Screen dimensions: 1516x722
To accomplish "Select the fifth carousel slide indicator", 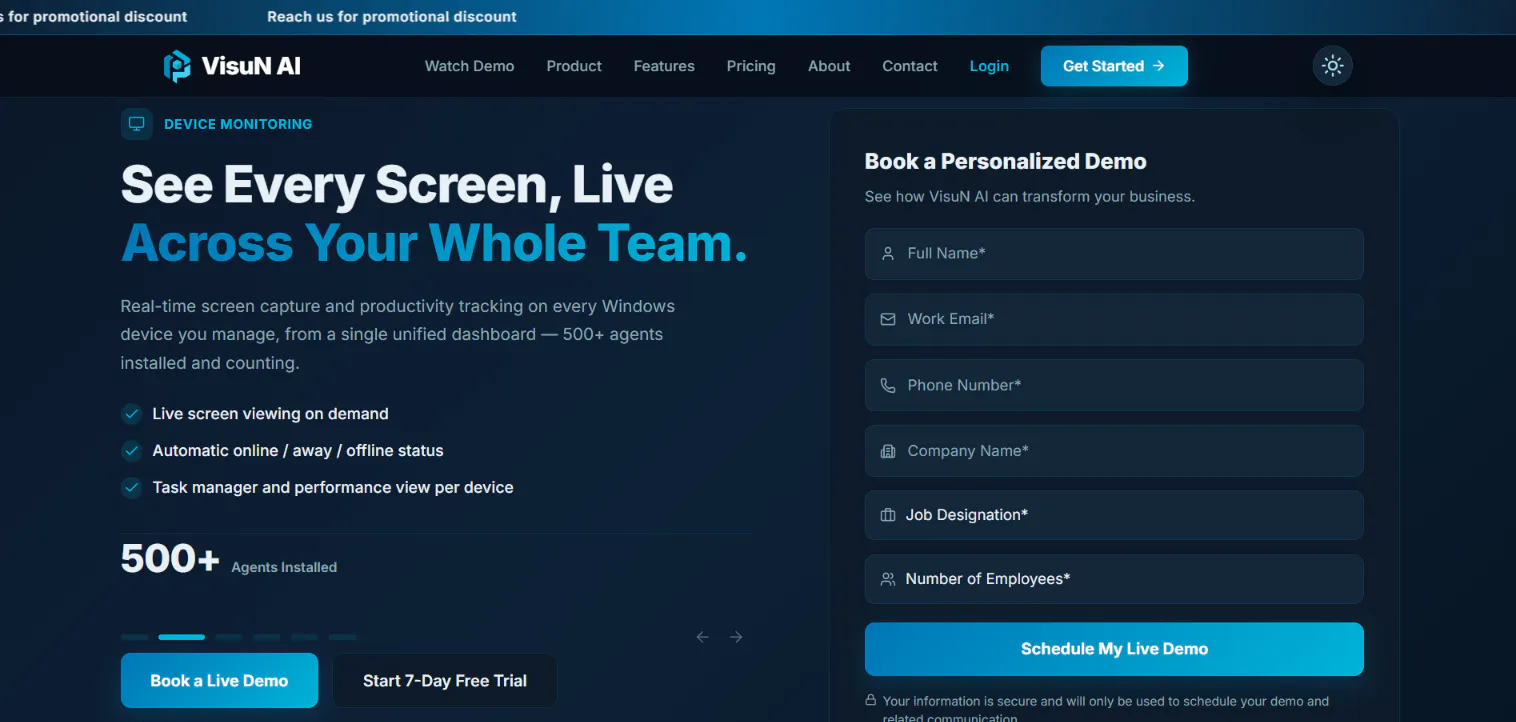I will coord(305,637).
